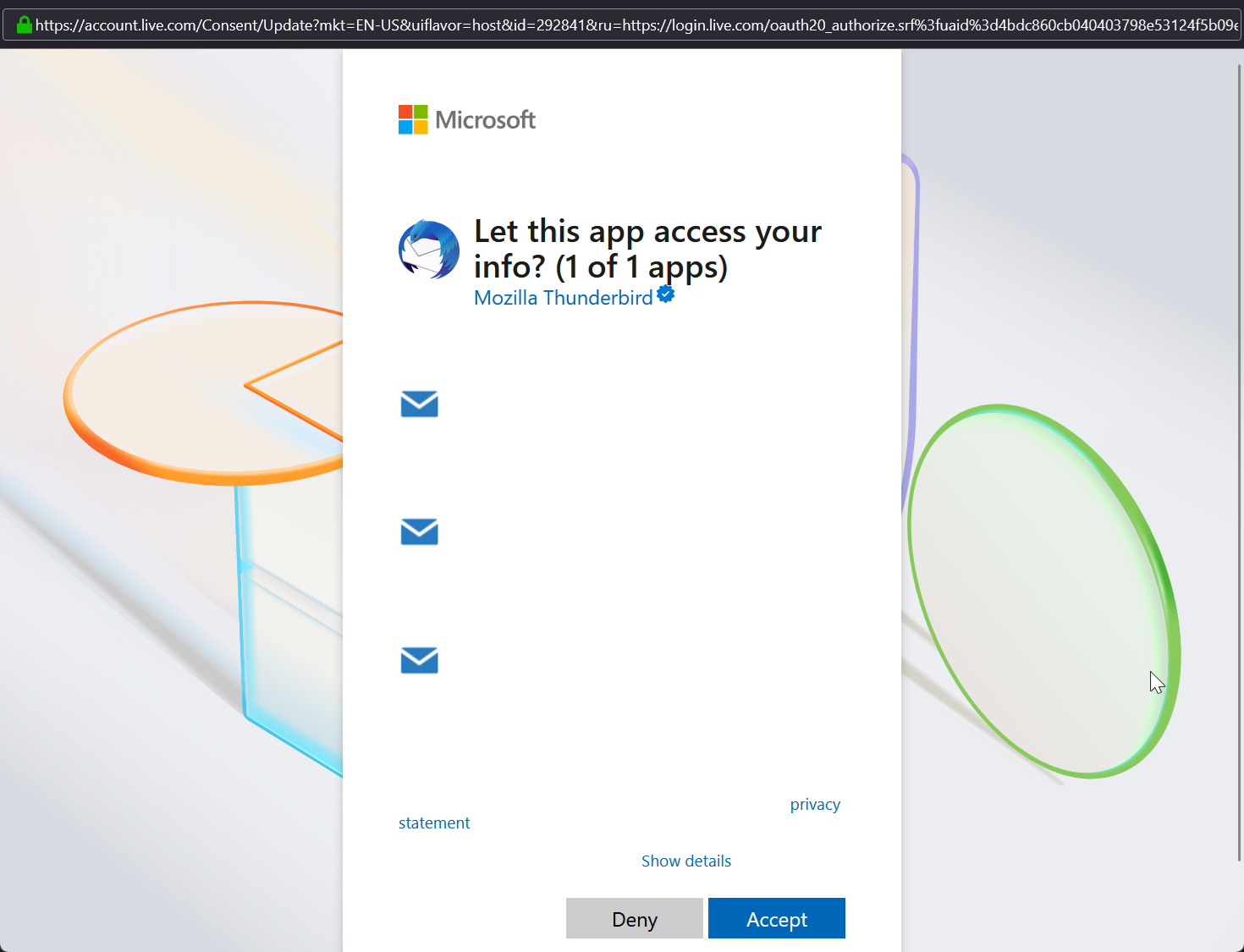This screenshot has height=952, width=1244.
Task: Click the "Let this app access your info?" heading
Action: 647,249
